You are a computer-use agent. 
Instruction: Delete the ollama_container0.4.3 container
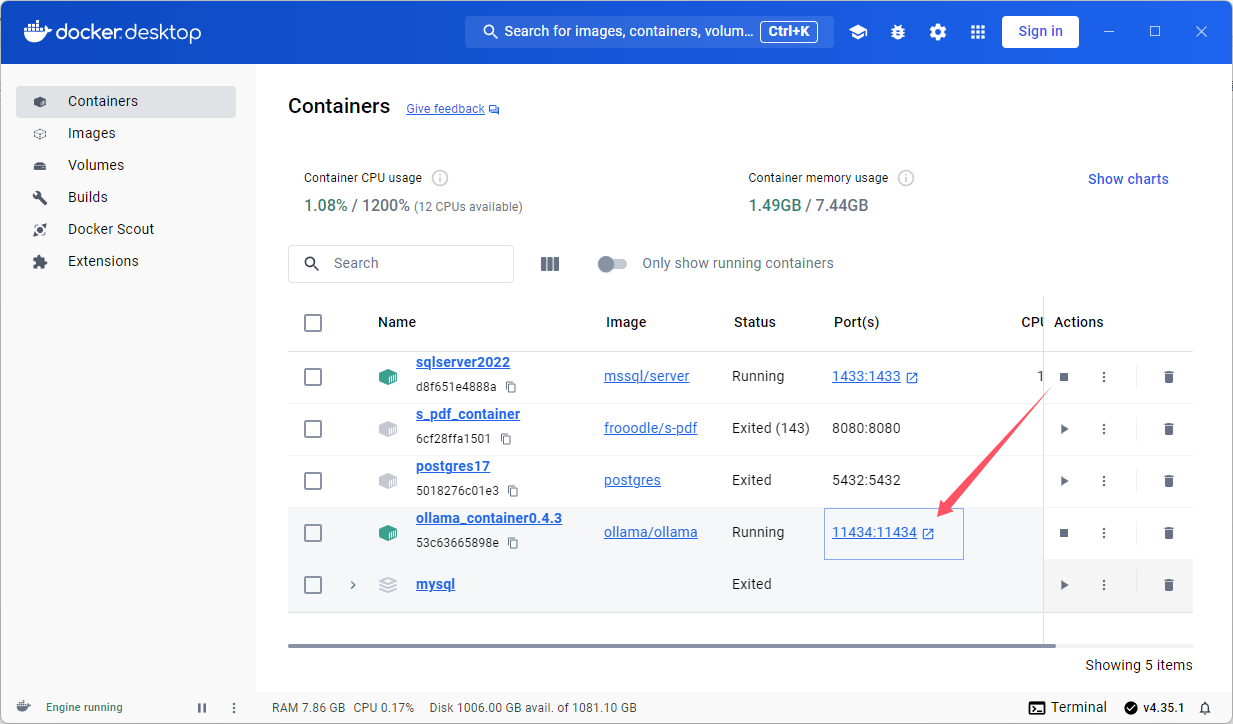coord(1169,533)
